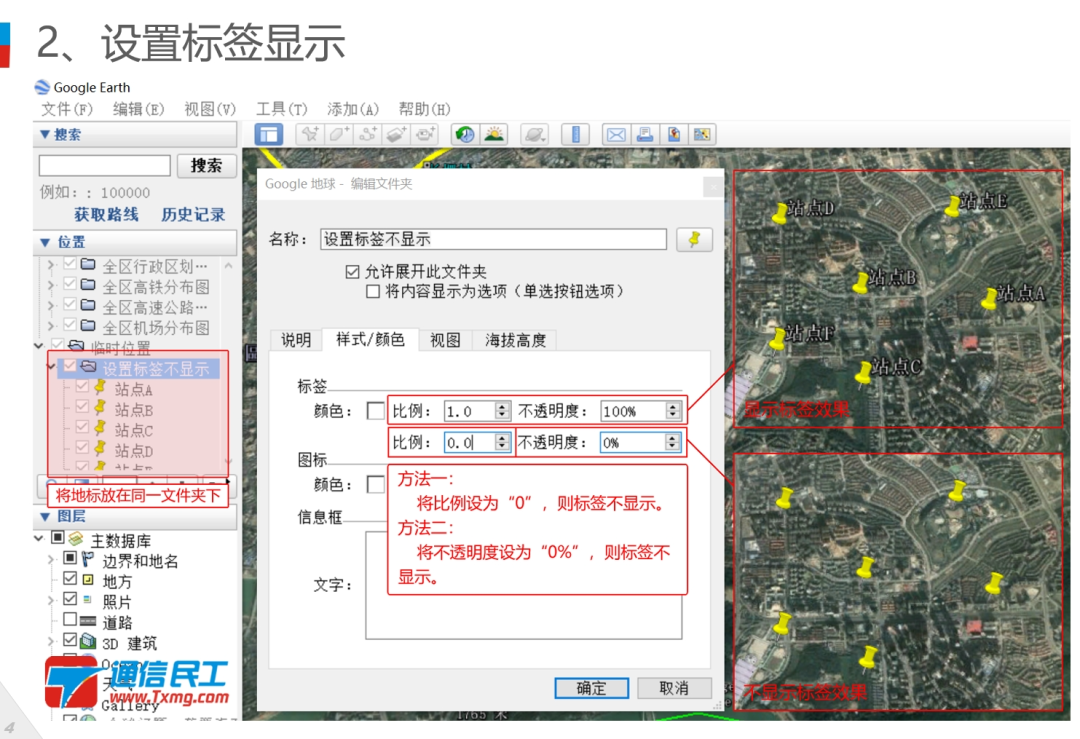Switch to the 说明 tab
The image size is (1080, 739).
[x=296, y=340]
